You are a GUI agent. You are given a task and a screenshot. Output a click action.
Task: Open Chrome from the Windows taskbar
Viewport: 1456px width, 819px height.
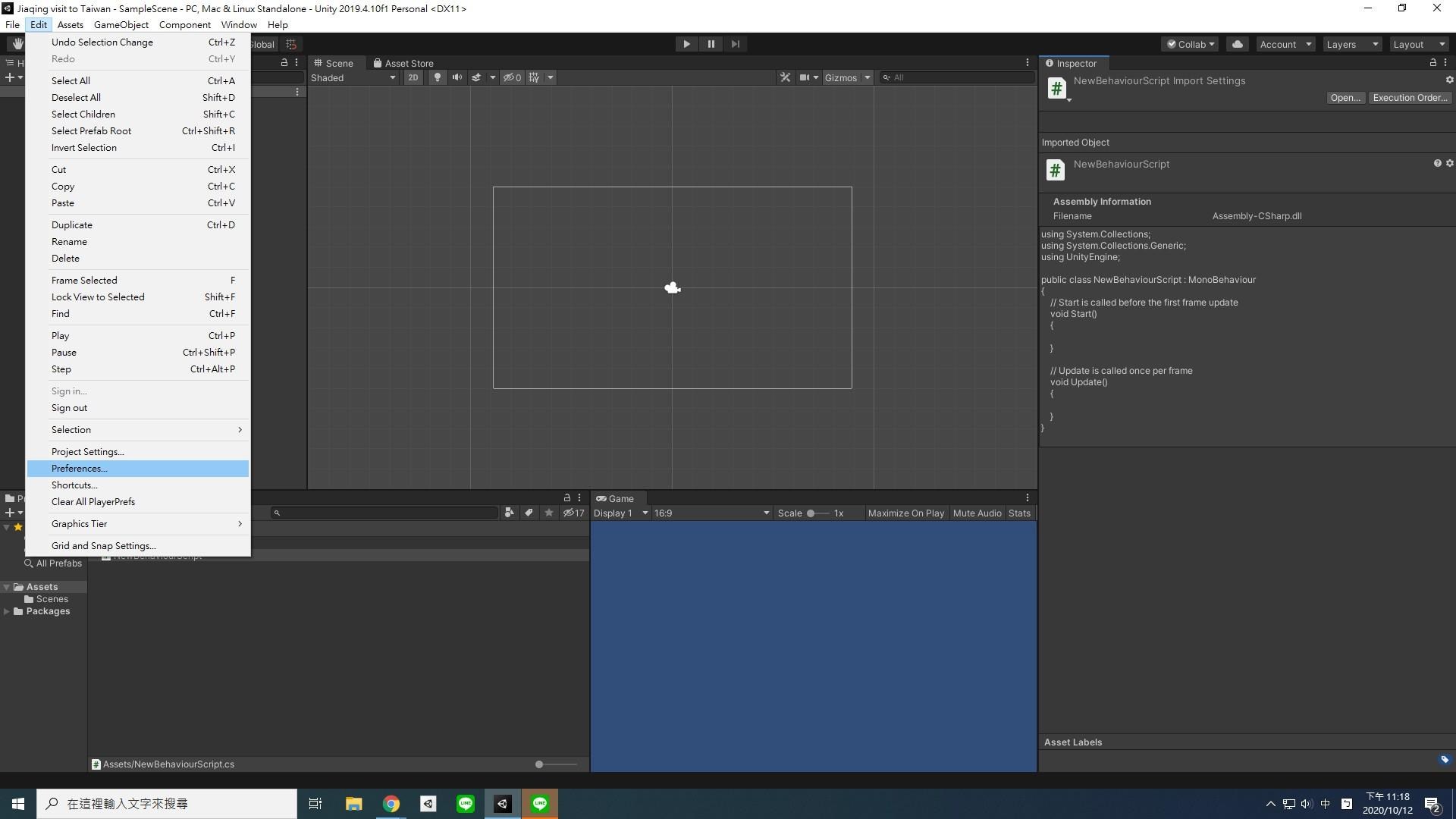click(x=391, y=804)
